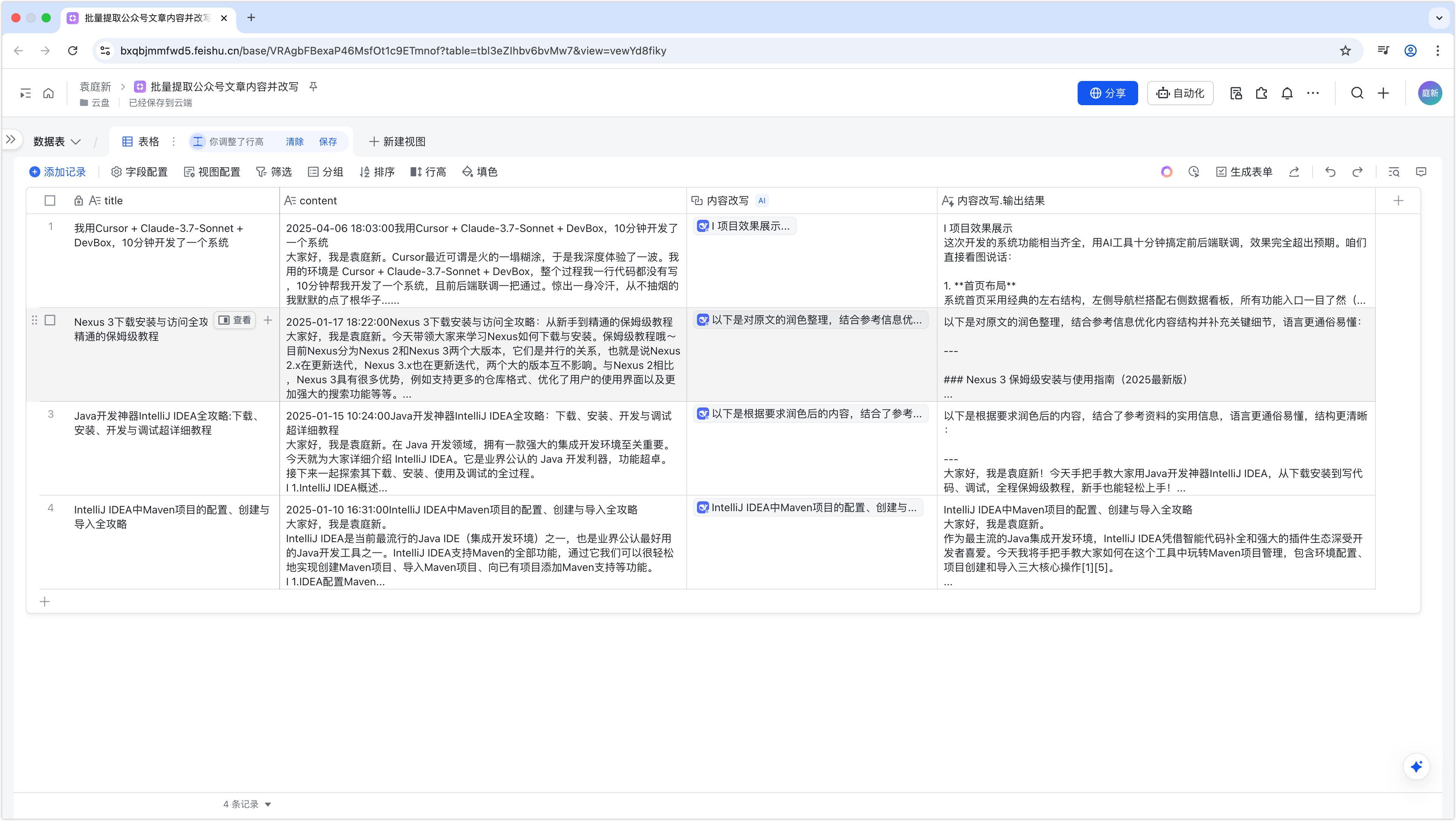Toggle the select-all header checkbox
The width and height of the screenshot is (1456, 821).
click(50, 201)
